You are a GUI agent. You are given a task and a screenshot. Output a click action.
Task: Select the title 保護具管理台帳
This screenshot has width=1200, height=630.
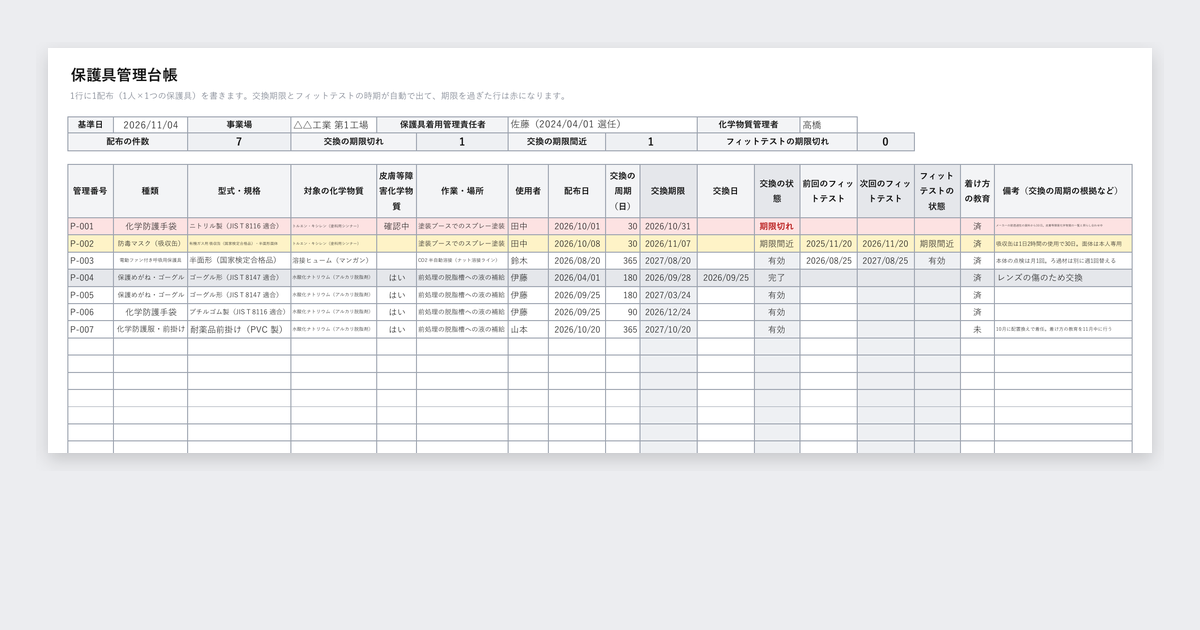tap(125, 75)
